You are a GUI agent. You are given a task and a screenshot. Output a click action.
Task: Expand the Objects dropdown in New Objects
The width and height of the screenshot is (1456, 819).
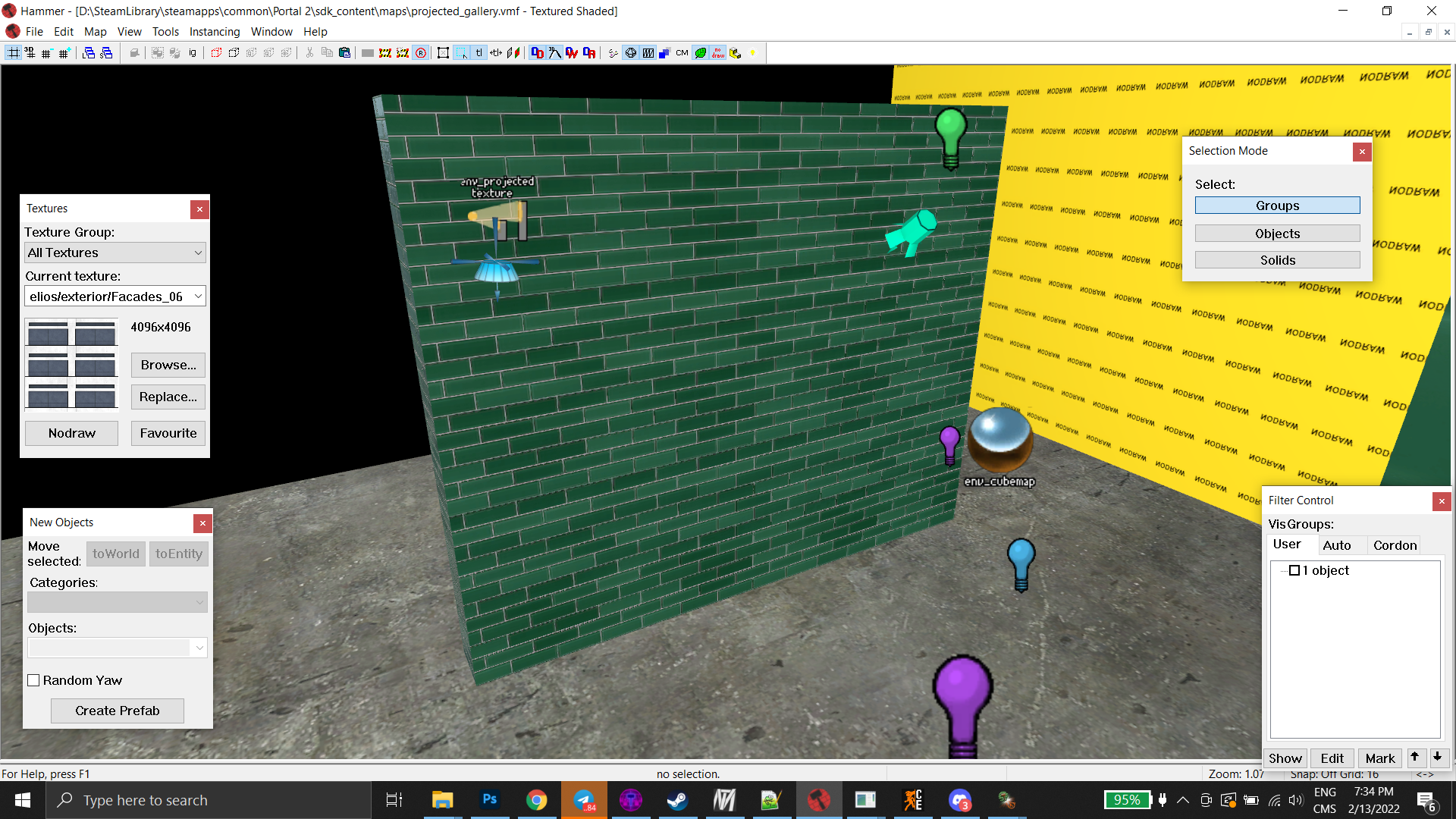pos(199,647)
